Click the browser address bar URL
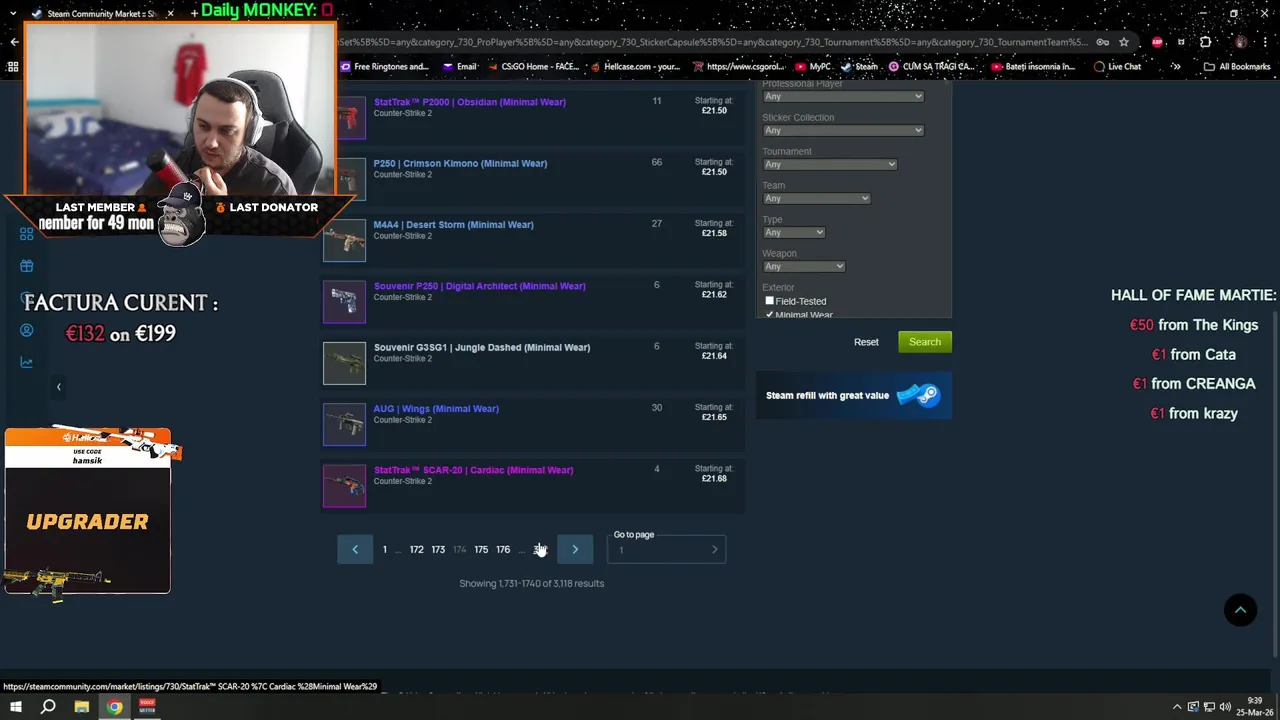The image size is (1280, 720). click(x=714, y=42)
